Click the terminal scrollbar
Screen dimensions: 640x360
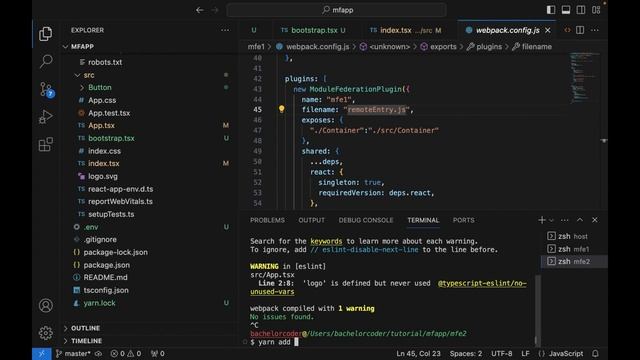point(538,309)
